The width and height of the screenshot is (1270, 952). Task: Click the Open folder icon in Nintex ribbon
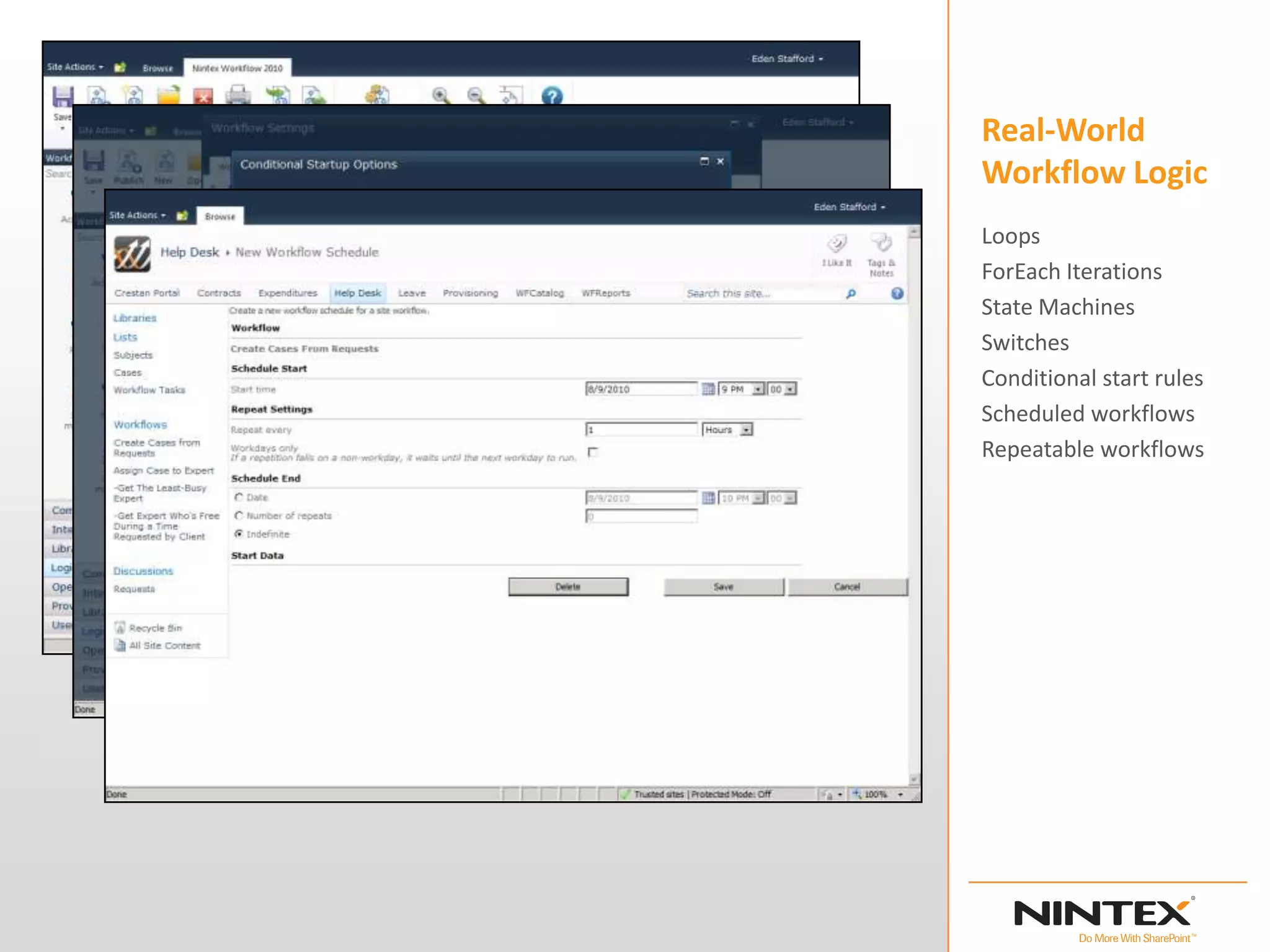tap(168, 95)
